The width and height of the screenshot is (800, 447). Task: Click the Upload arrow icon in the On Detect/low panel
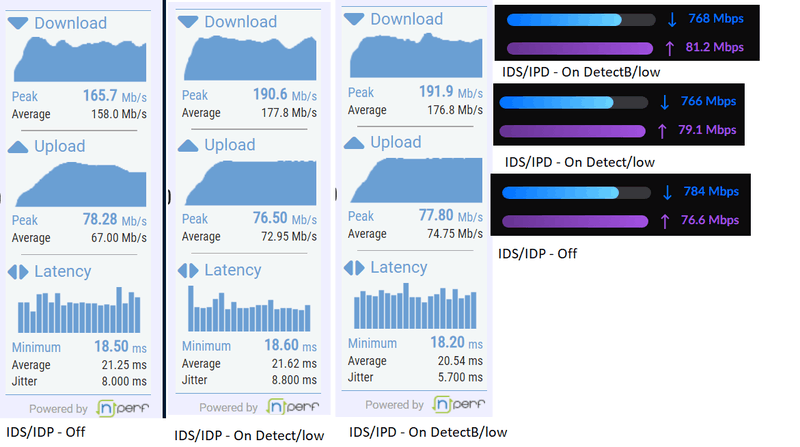(188, 146)
